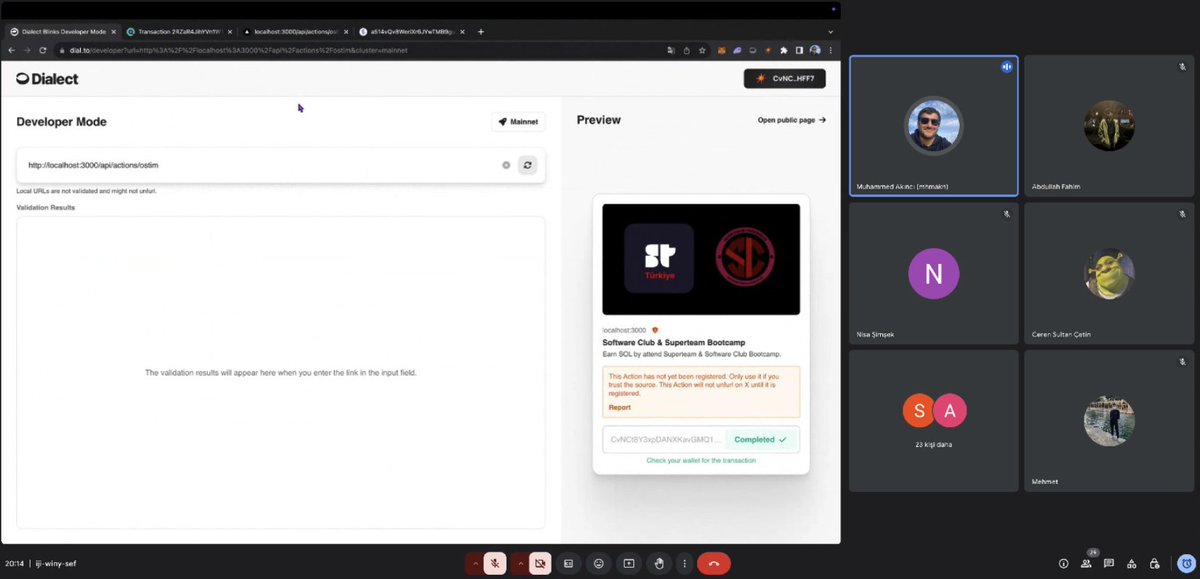This screenshot has height=579, width=1200.
Task: Go forward in the shared browser
Action: (27, 50)
